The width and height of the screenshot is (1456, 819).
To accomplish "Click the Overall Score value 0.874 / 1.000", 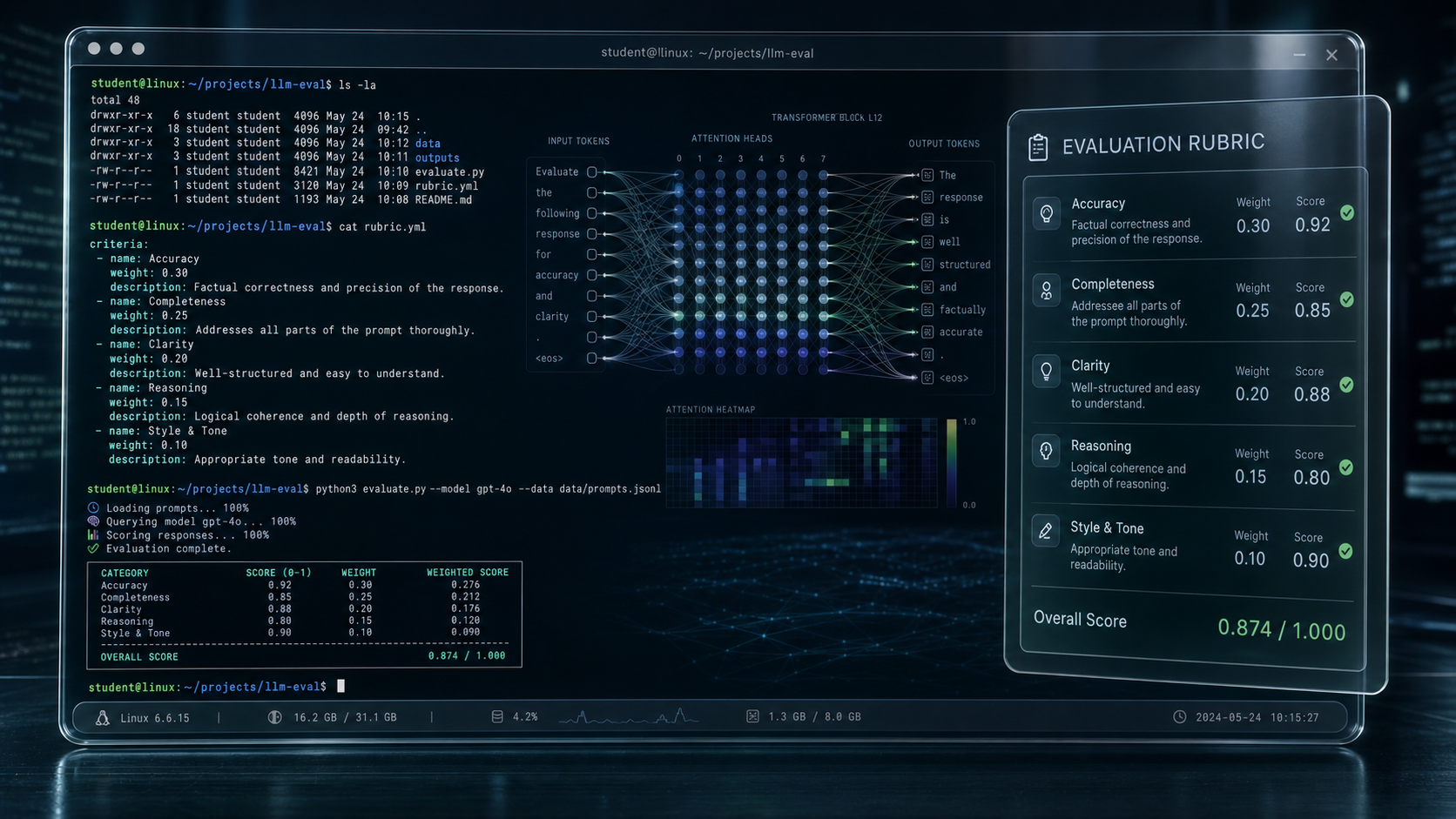I will [1281, 629].
